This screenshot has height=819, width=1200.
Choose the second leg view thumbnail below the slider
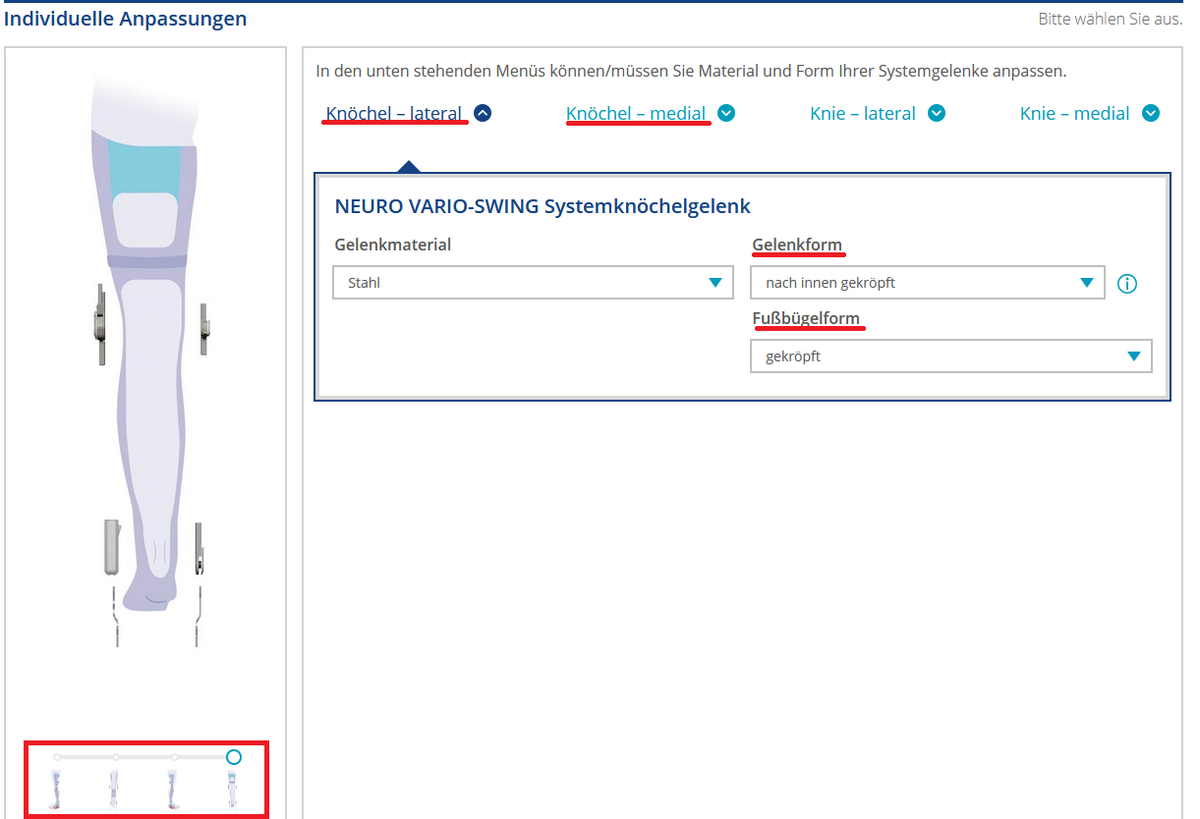pyautogui.click(x=115, y=789)
